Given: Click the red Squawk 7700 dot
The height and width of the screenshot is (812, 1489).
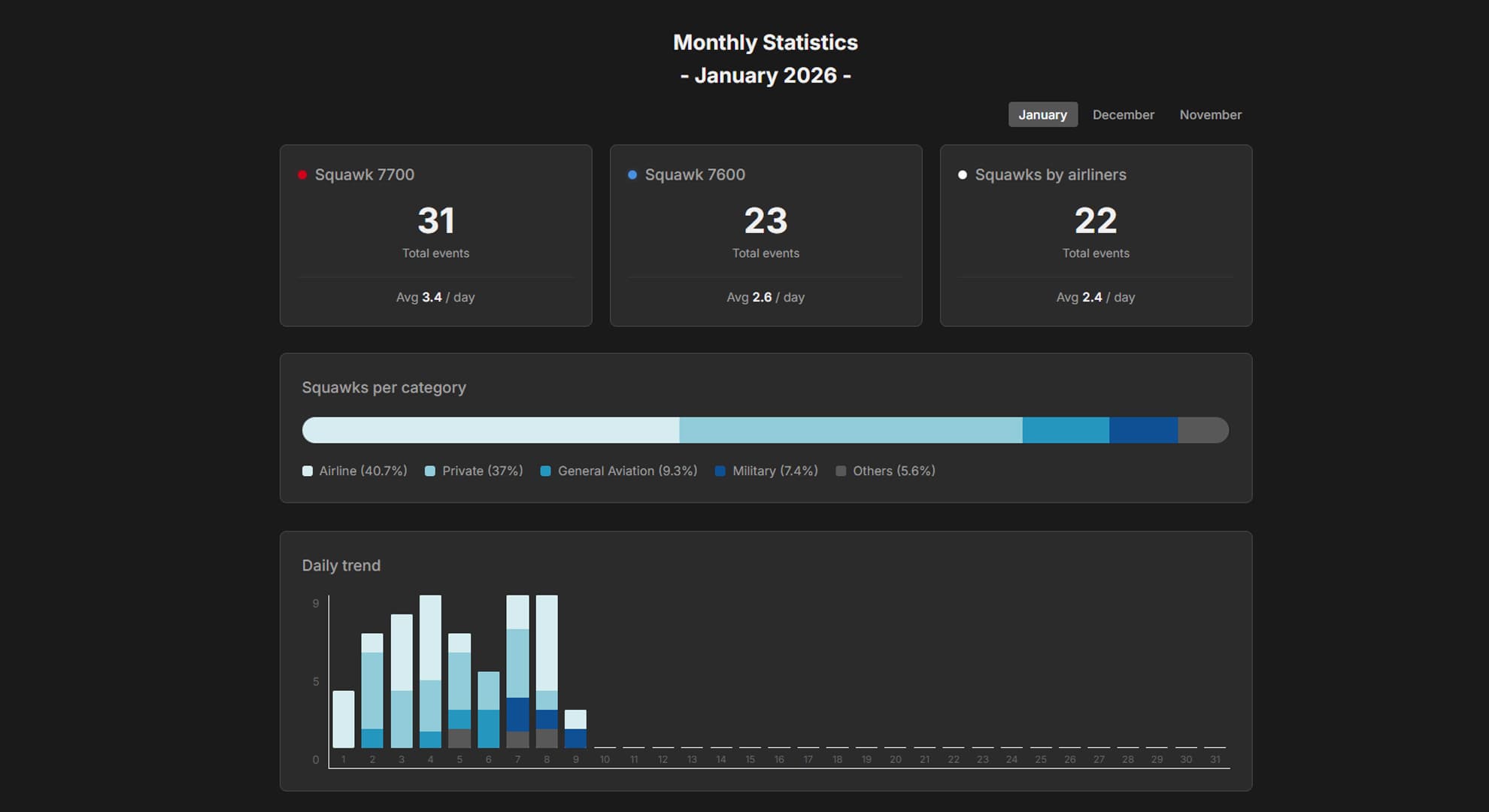Looking at the screenshot, I should coord(302,175).
